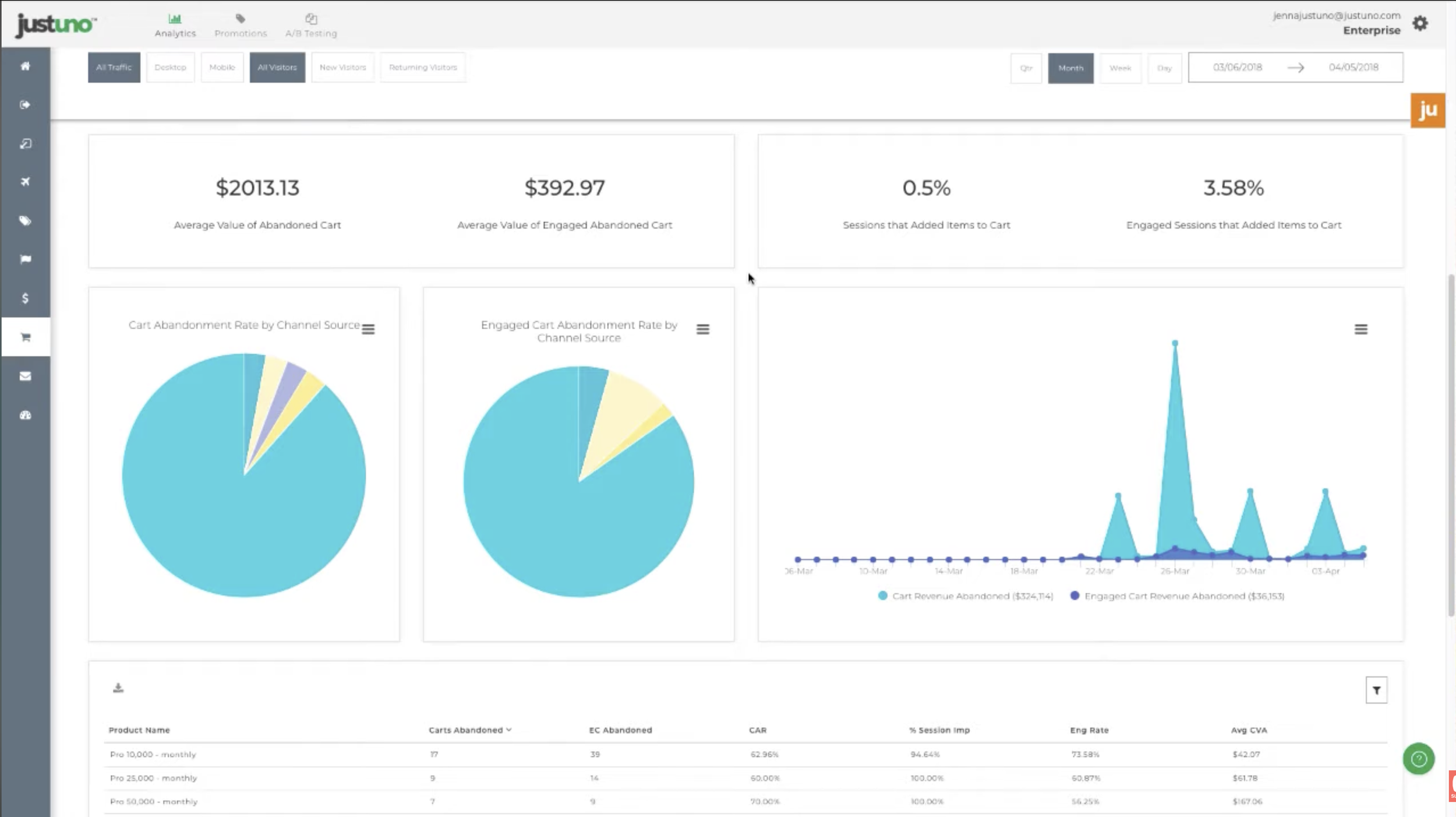Click the Justuno logo
Viewport: 1456px width, 817px height.
point(55,24)
